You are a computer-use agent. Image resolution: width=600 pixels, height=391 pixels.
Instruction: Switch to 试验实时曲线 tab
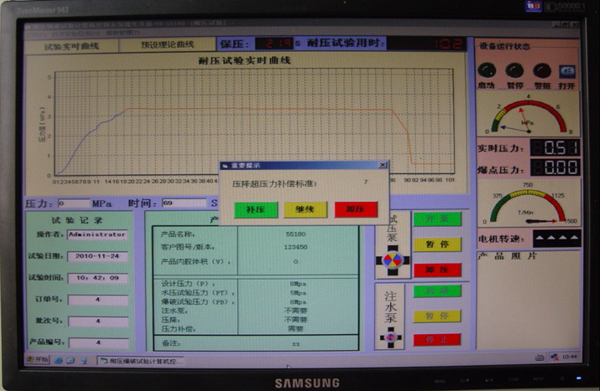coord(72,46)
